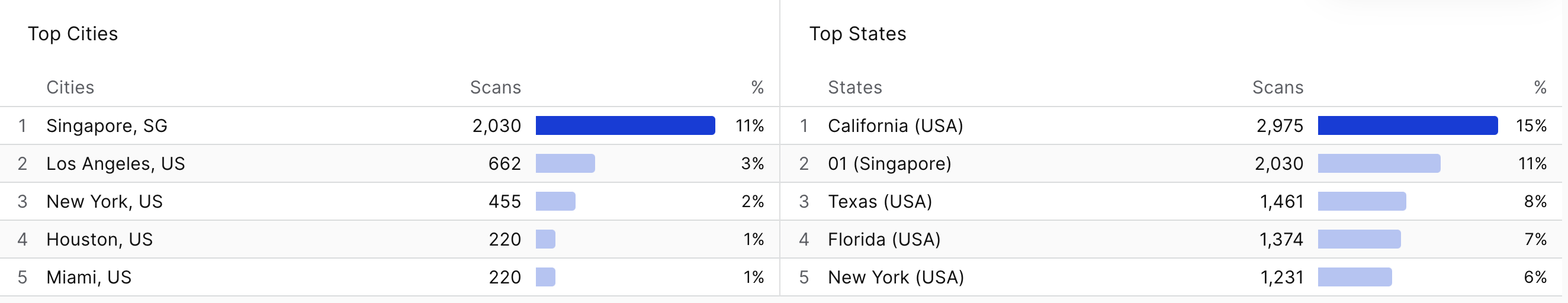The width and height of the screenshot is (1568, 303).
Task: Choose the Houston, US row
Action: click(x=390, y=239)
